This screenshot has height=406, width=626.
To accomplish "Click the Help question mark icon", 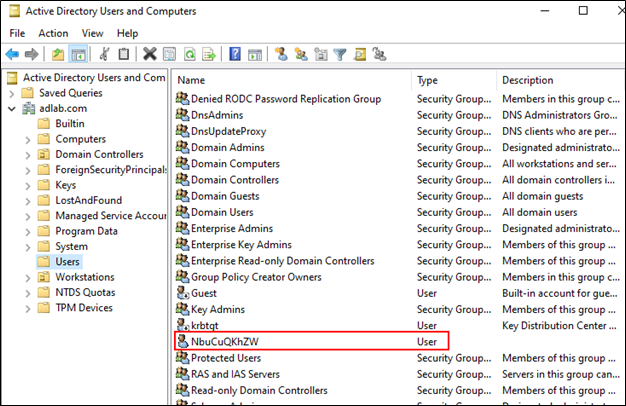I will (x=235, y=54).
